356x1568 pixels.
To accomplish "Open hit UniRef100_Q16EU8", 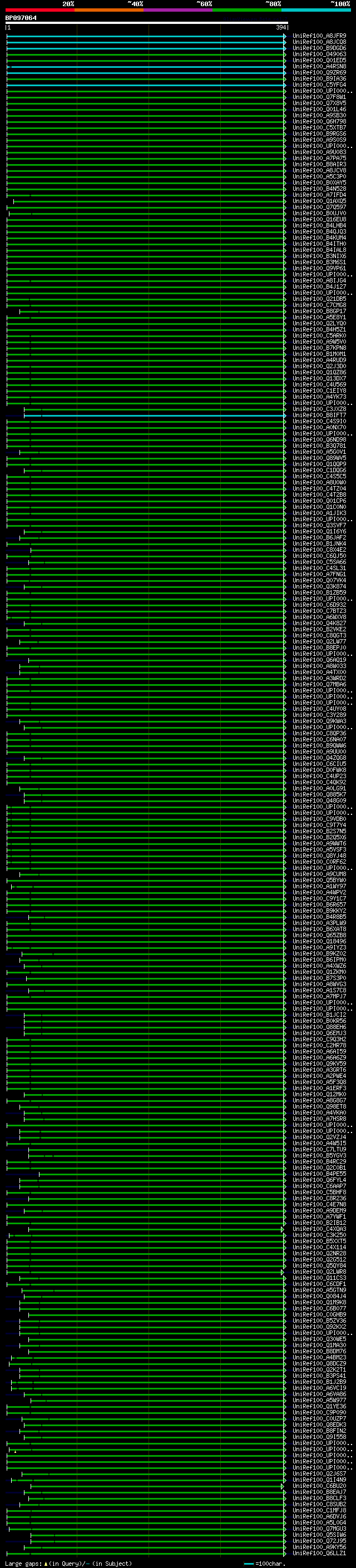I will pos(319,220).
